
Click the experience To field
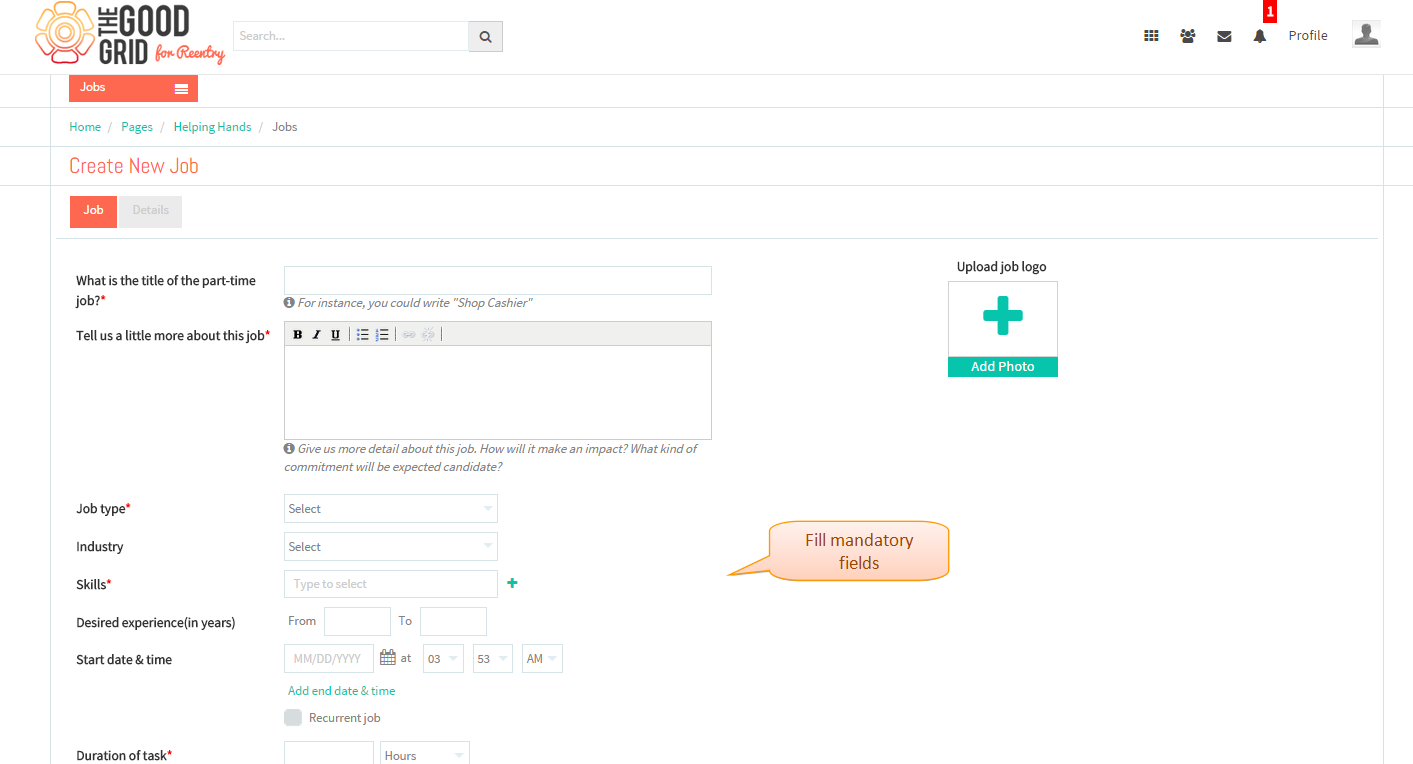[453, 621]
